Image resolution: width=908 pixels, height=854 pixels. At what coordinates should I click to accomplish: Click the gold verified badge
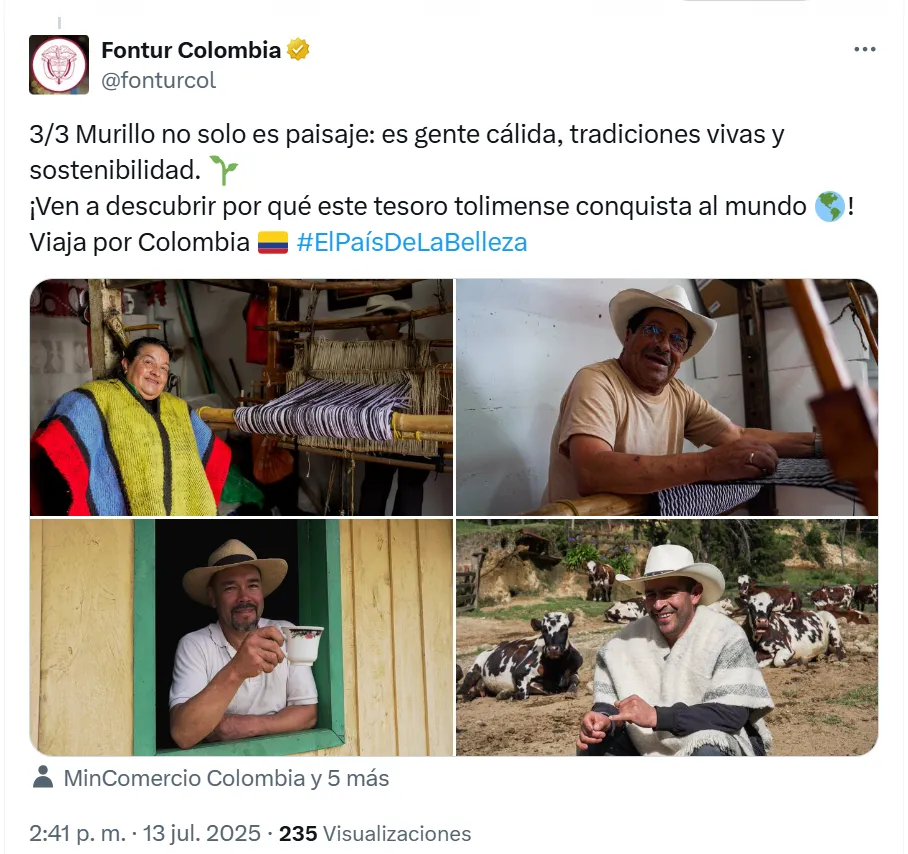coord(298,50)
